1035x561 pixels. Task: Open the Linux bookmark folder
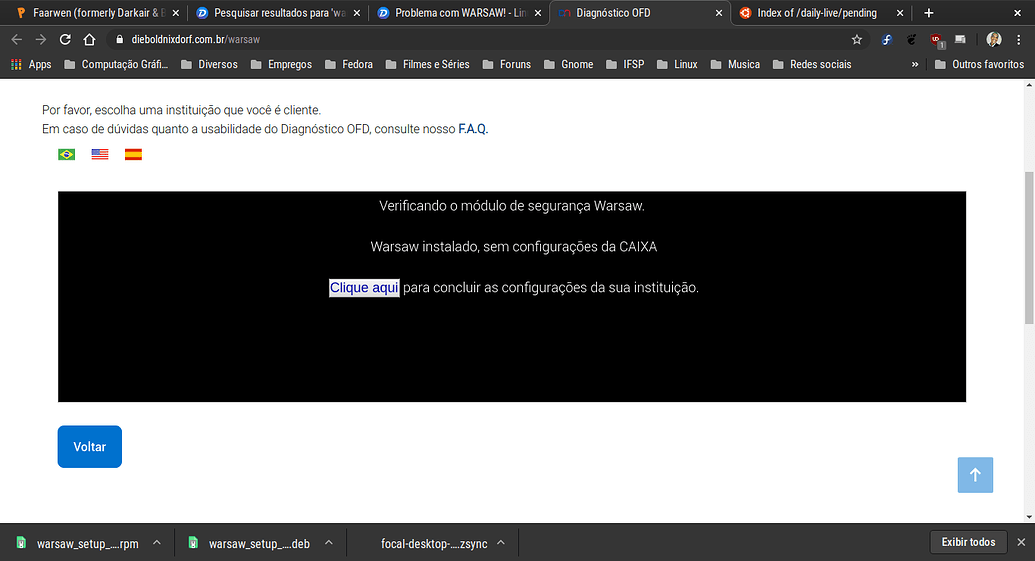(677, 64)
